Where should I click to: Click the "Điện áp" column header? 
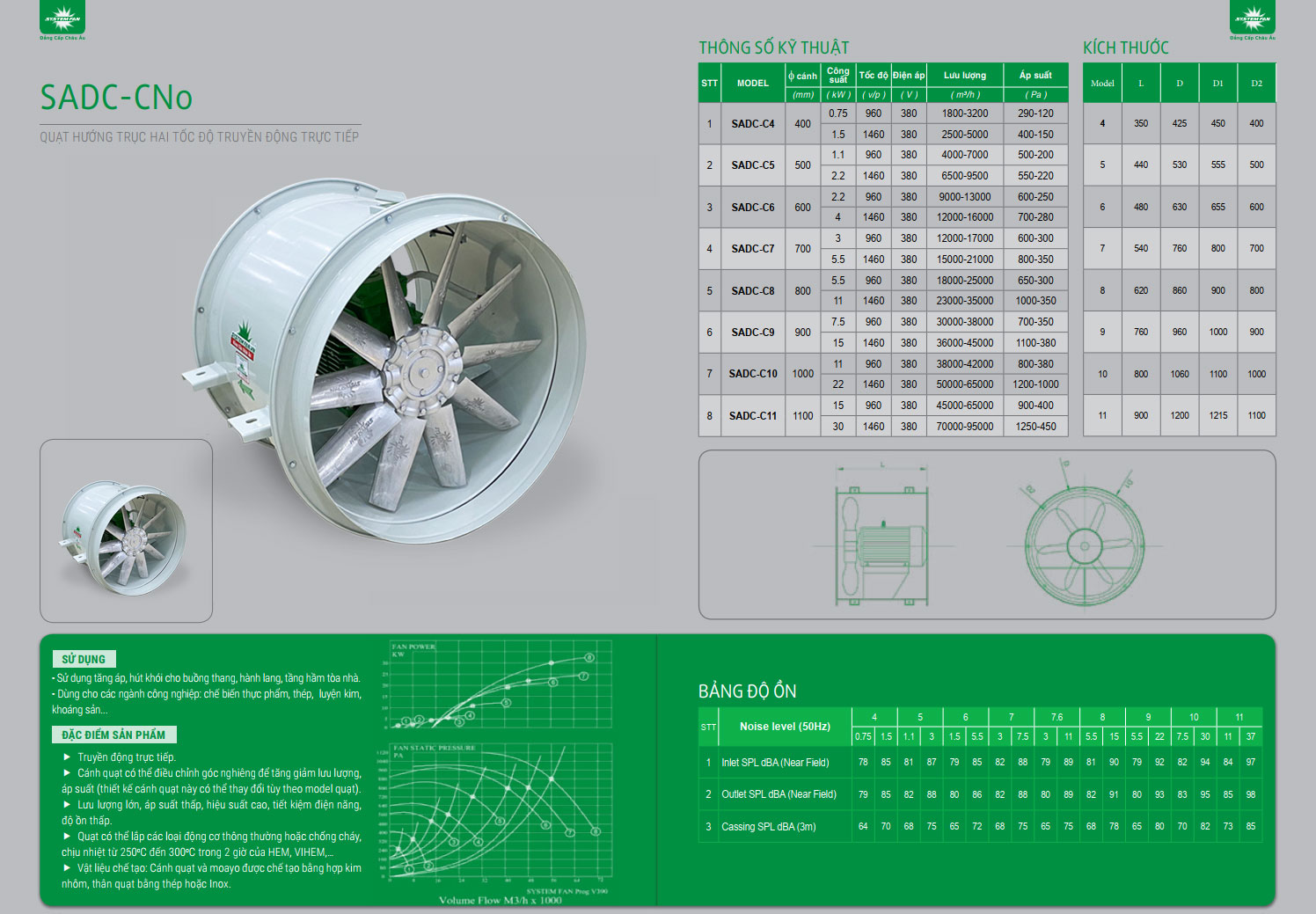click(x=909, y=75)
